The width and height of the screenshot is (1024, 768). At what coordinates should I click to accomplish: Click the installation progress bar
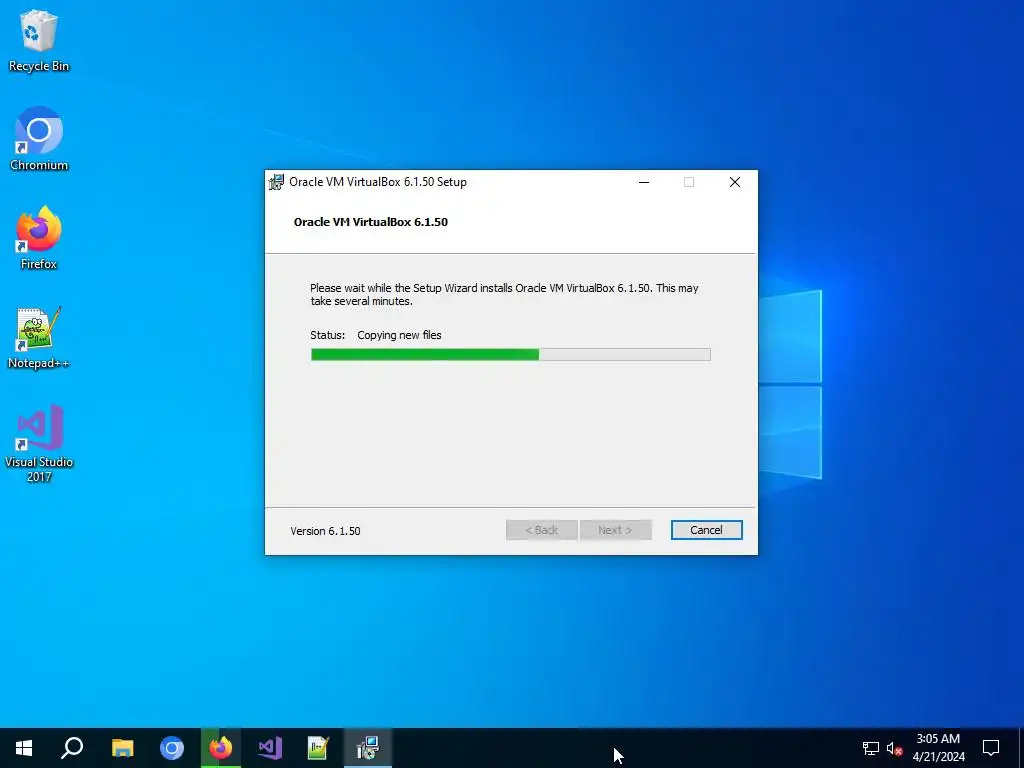[x=511, y=355]
